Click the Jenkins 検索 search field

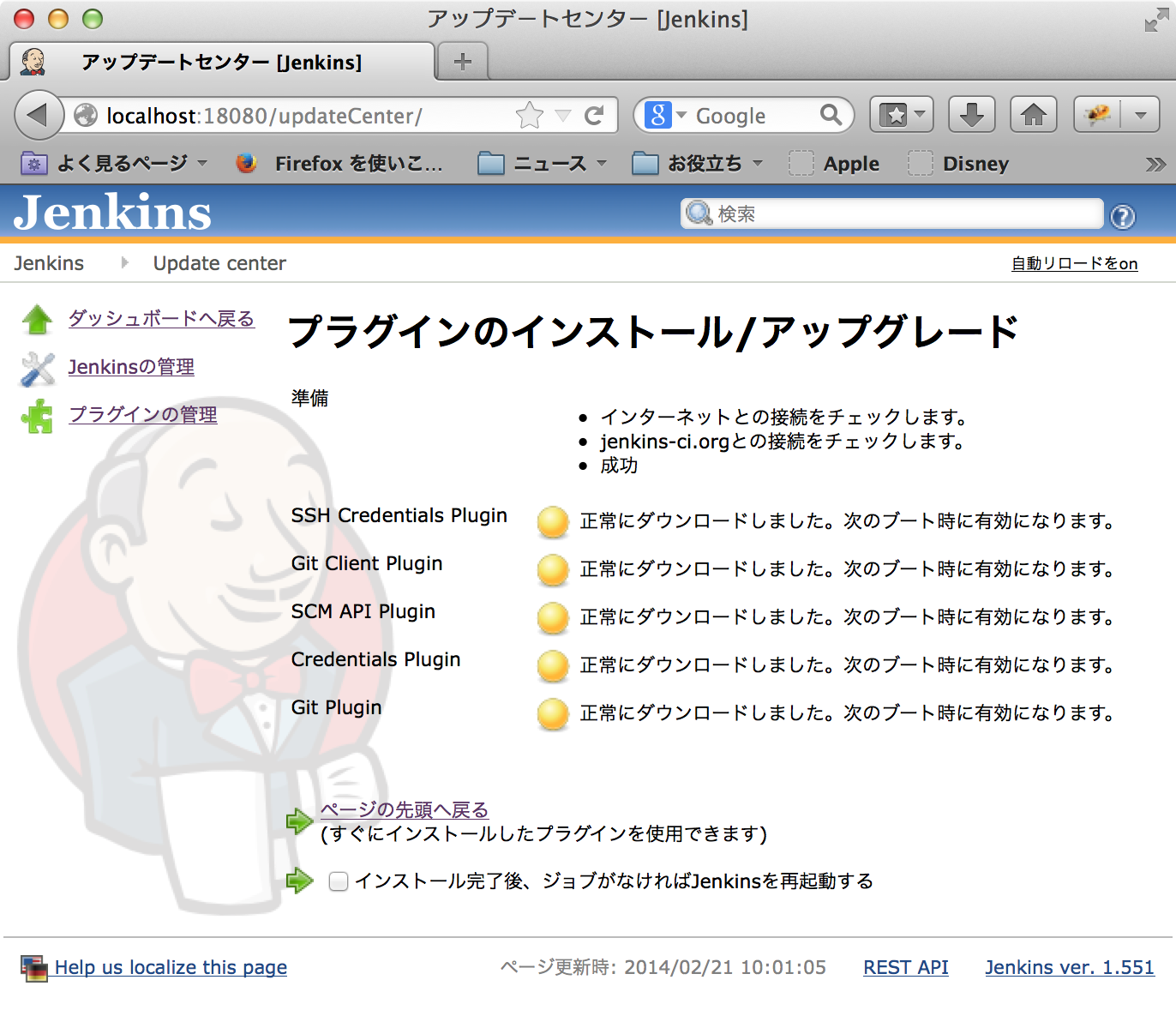pos(891,213)
